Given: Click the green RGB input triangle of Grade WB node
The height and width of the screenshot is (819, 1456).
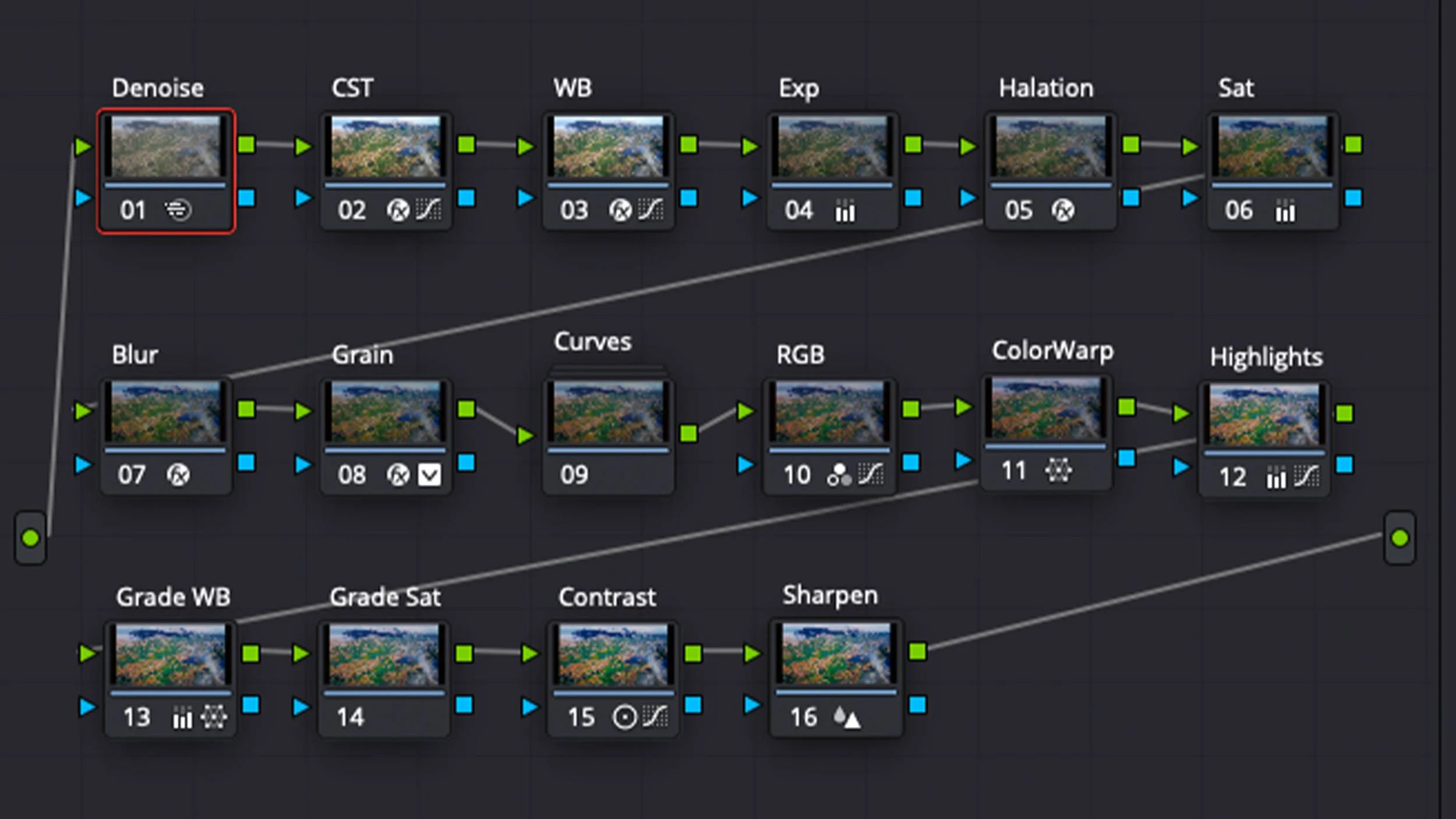Looking at the screenshot, I should coord(88,654).
